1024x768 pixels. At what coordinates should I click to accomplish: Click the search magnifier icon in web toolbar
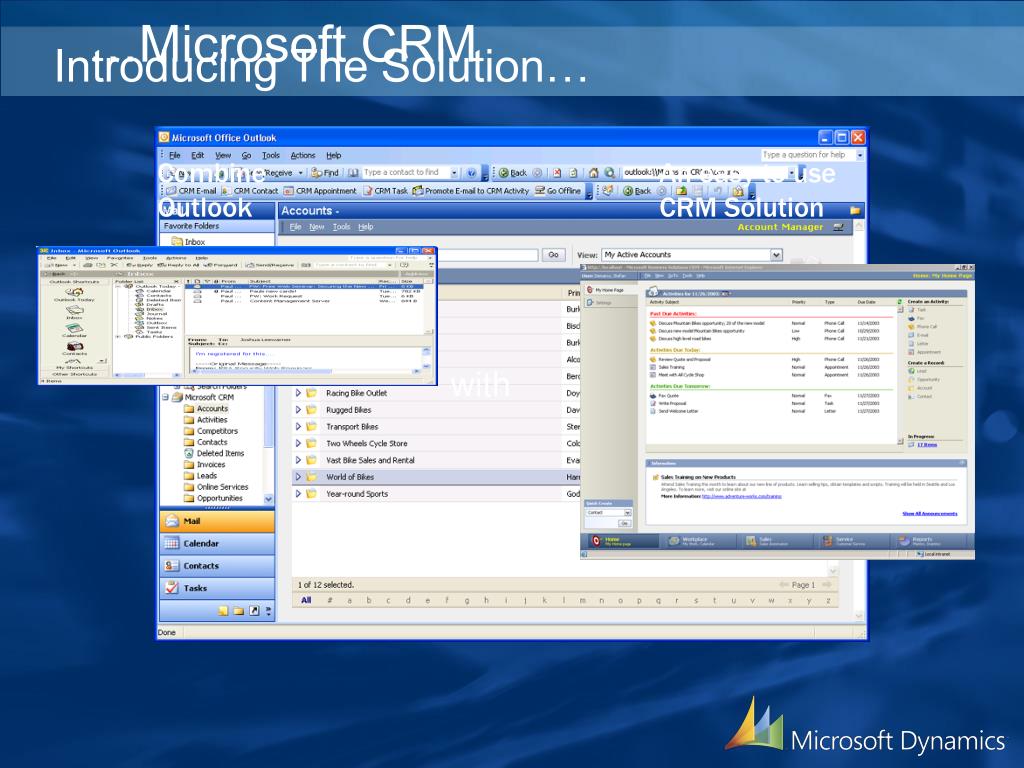pyautogui.click(x=609, y=172)
